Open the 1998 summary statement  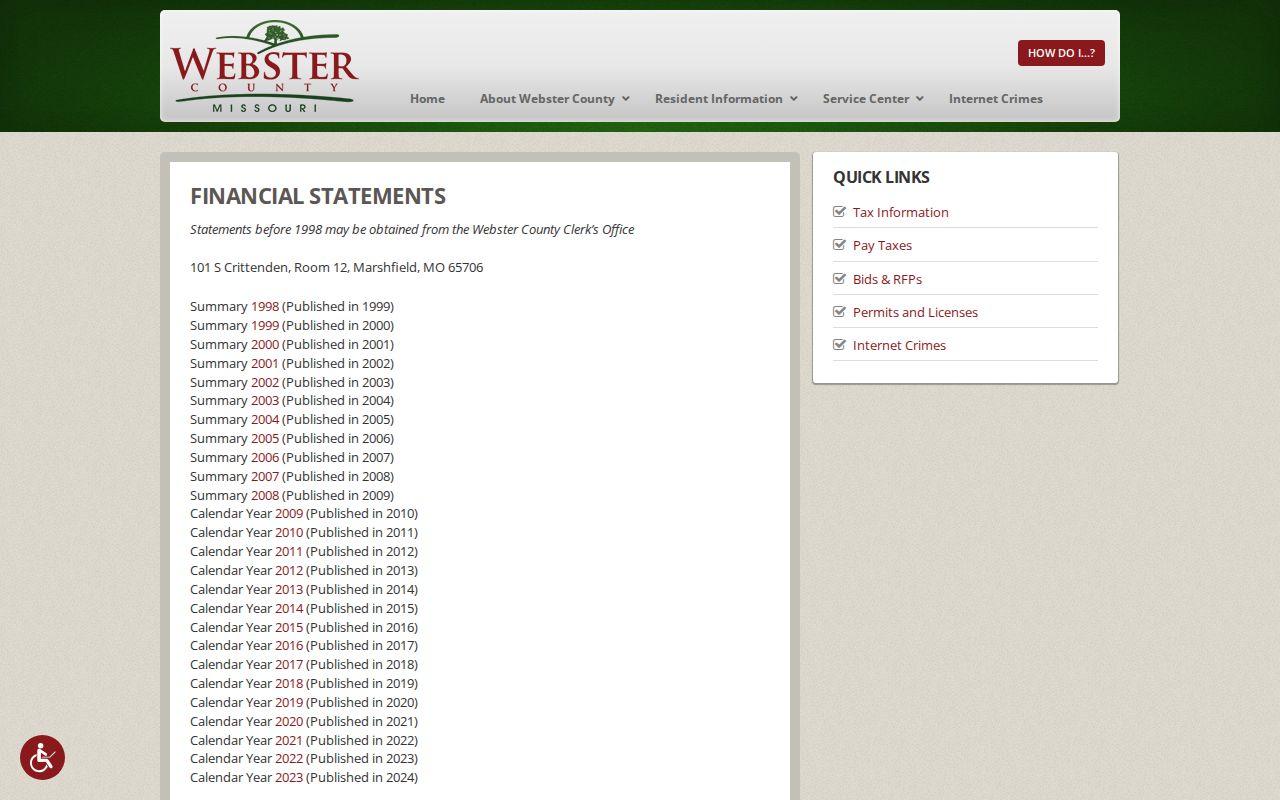point(265,306)
